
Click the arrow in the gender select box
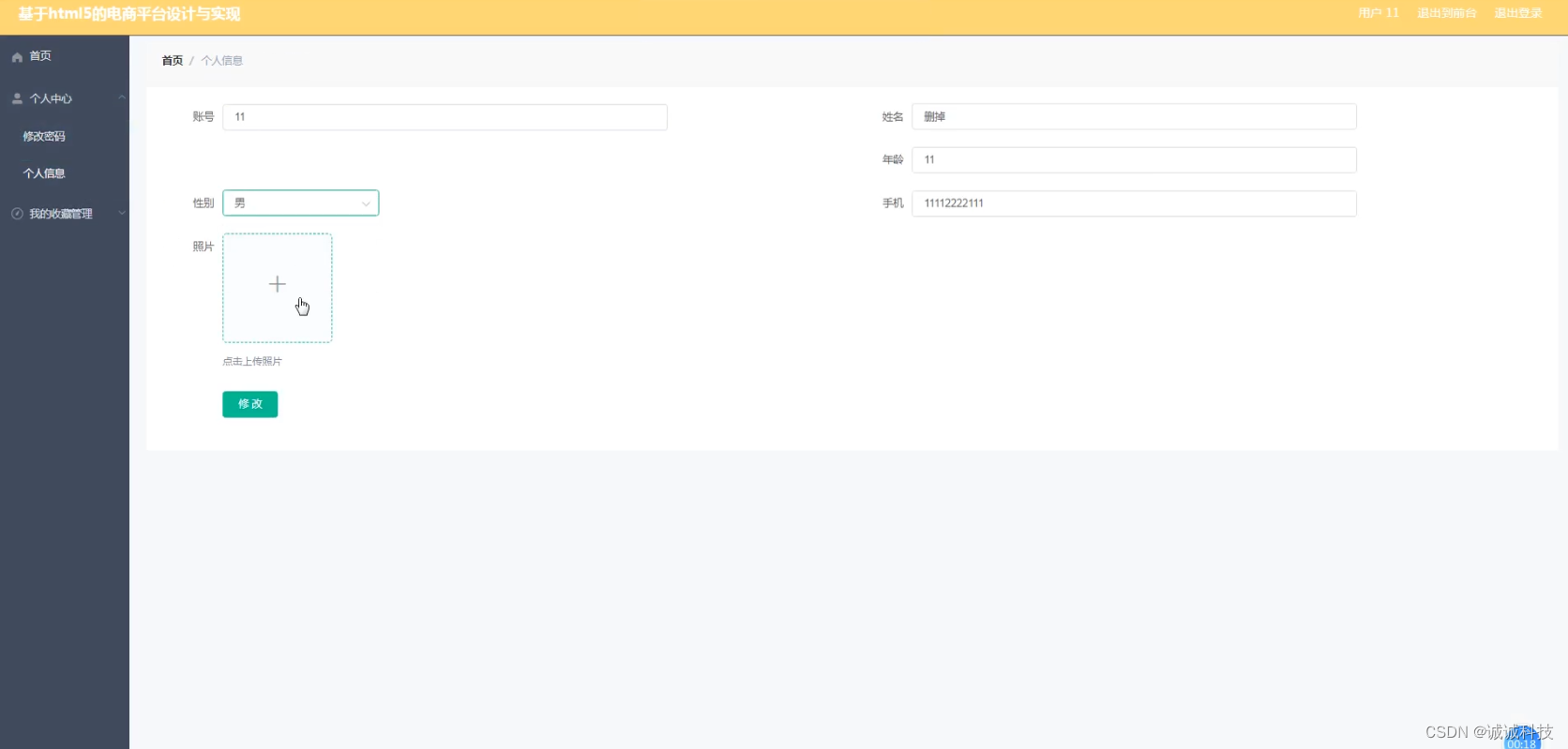coord(366,203)
